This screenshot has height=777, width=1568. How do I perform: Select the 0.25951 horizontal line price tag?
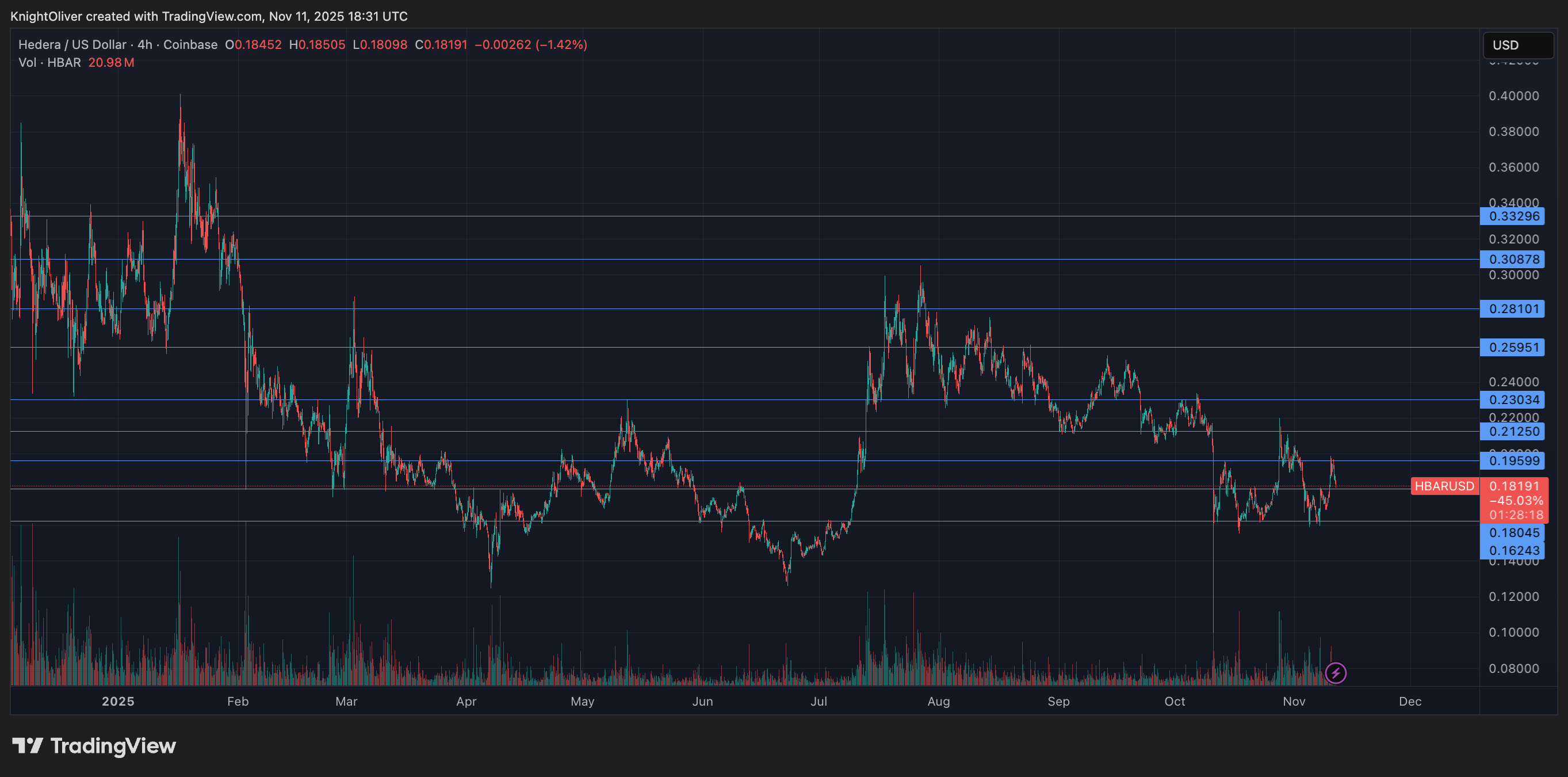[1513, 348]
